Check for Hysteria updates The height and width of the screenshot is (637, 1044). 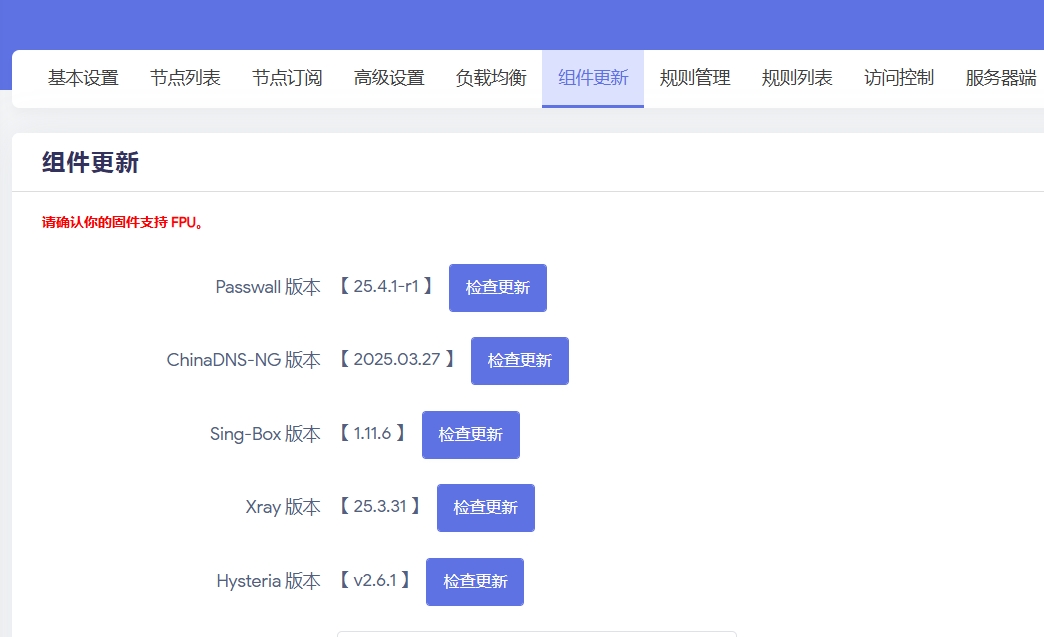pos(475,582)
